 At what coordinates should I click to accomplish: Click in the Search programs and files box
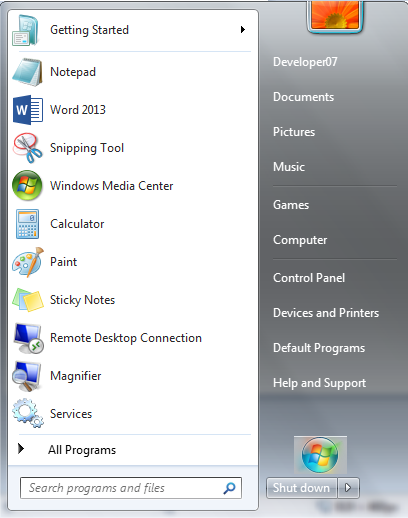[x=131, y=488]
